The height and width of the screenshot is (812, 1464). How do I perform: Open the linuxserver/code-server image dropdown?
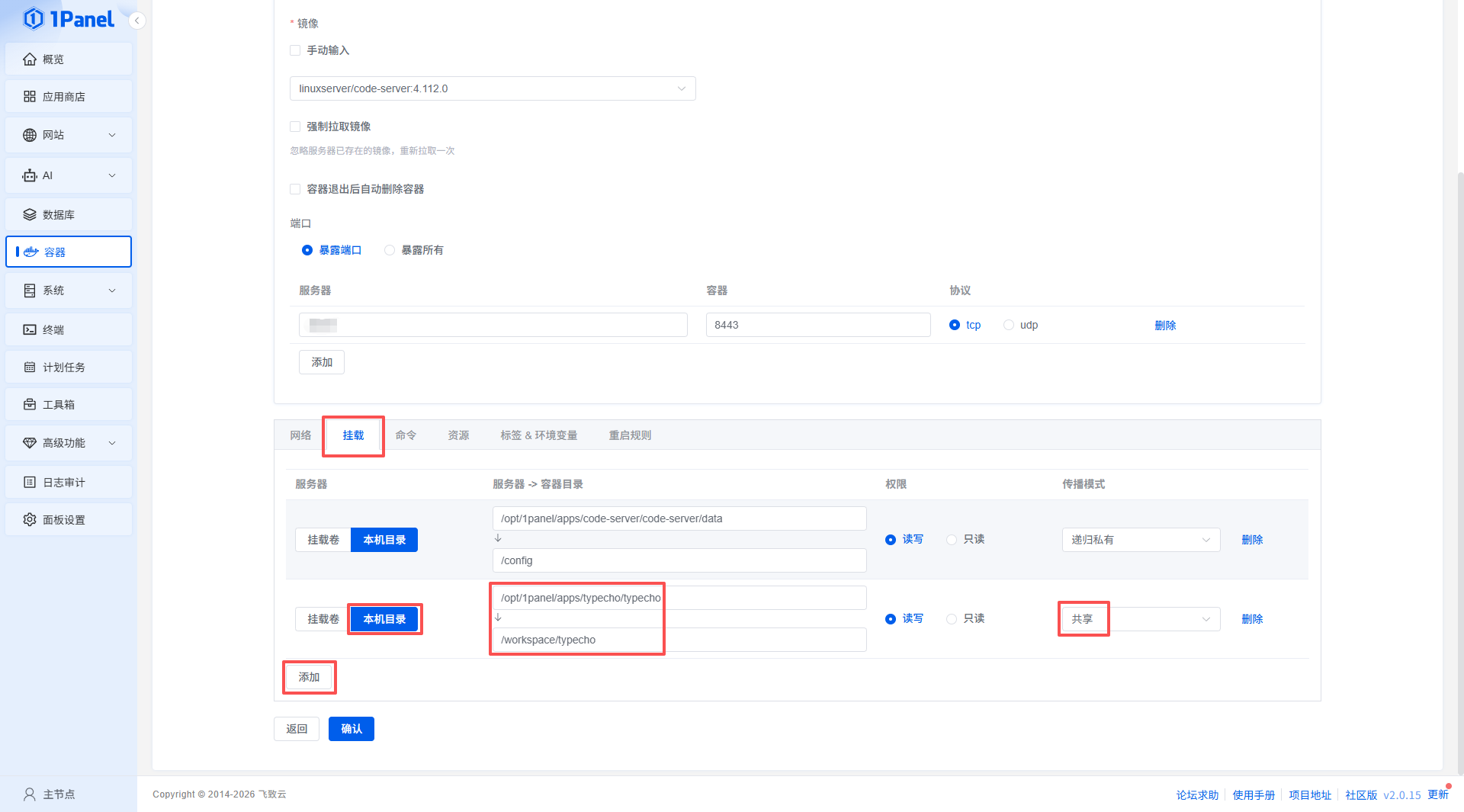coord(492,88)
